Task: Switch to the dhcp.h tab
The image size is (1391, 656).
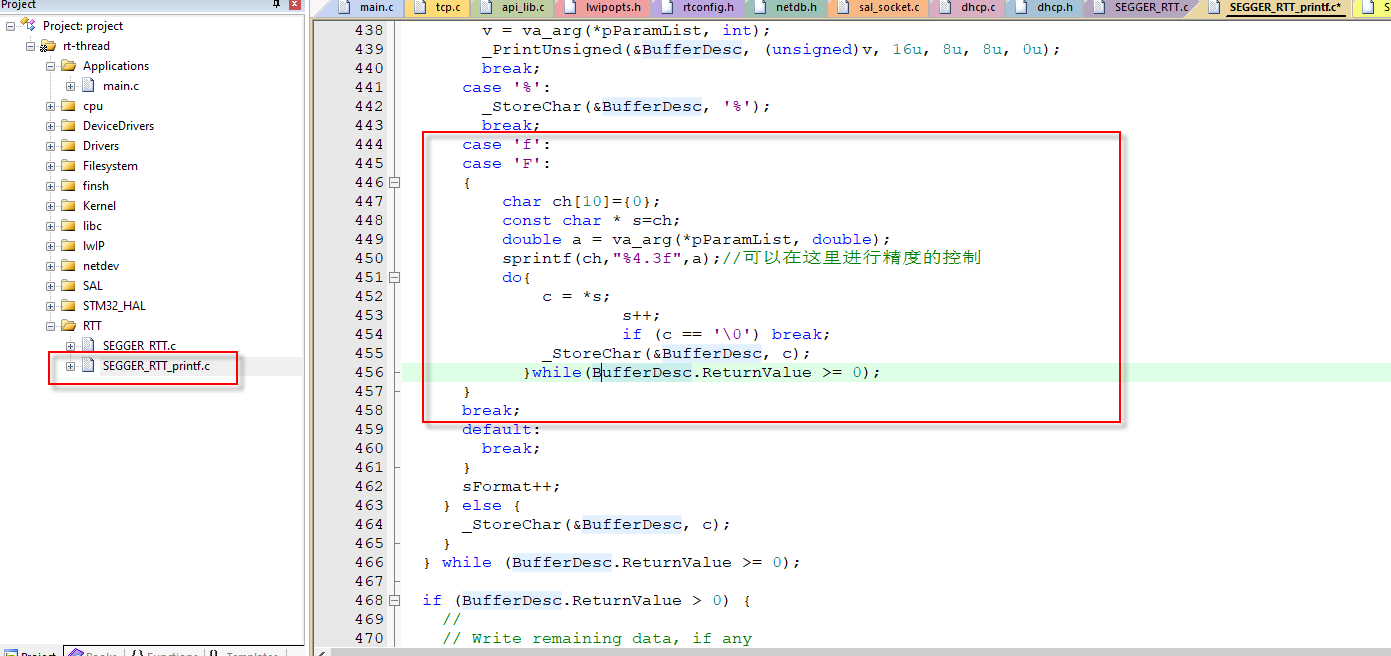Action: pyautogui.click(x=1044, y=8)
